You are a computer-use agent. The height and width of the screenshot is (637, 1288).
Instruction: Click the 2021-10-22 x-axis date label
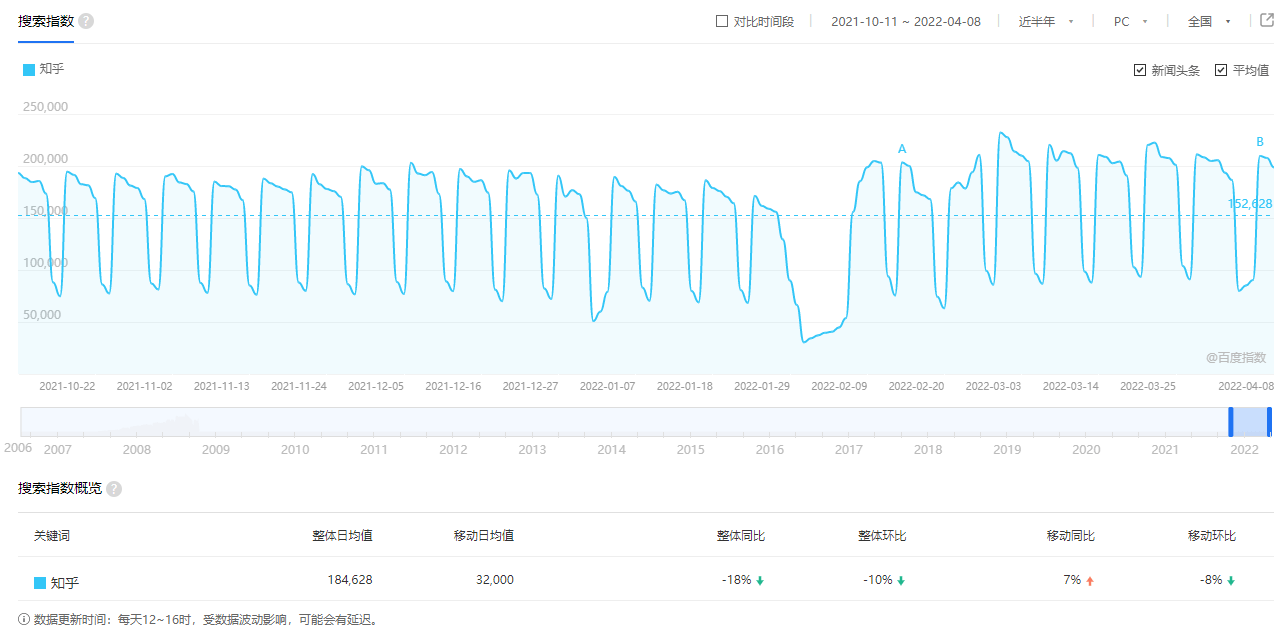pyautogui.click(x=67, y=386)
